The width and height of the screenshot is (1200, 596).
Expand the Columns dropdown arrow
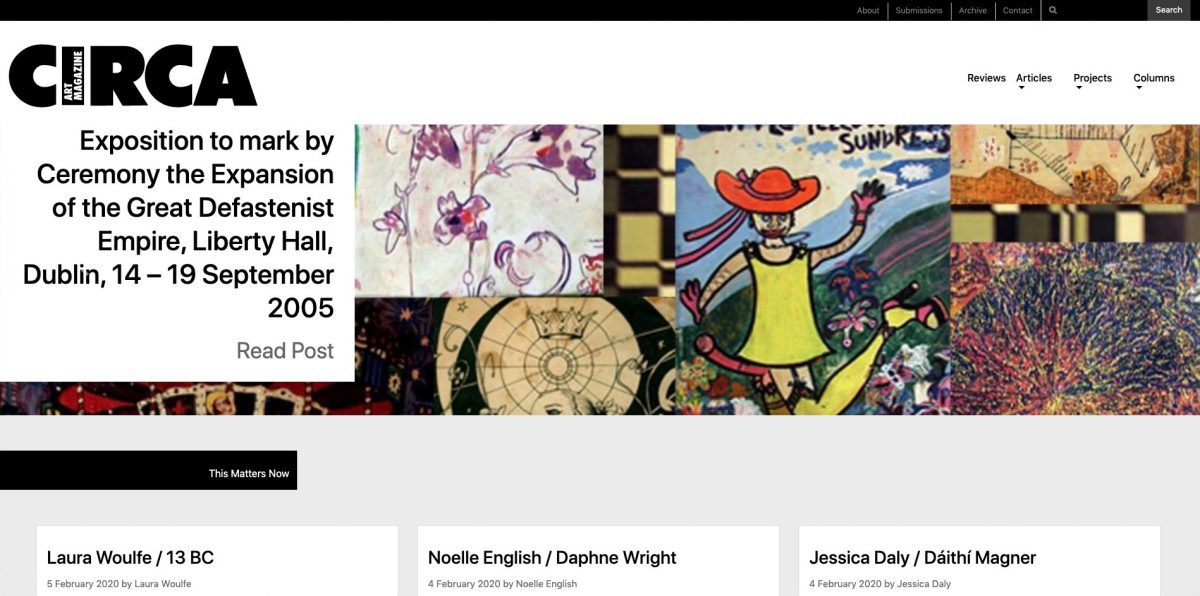[1139, 88]
